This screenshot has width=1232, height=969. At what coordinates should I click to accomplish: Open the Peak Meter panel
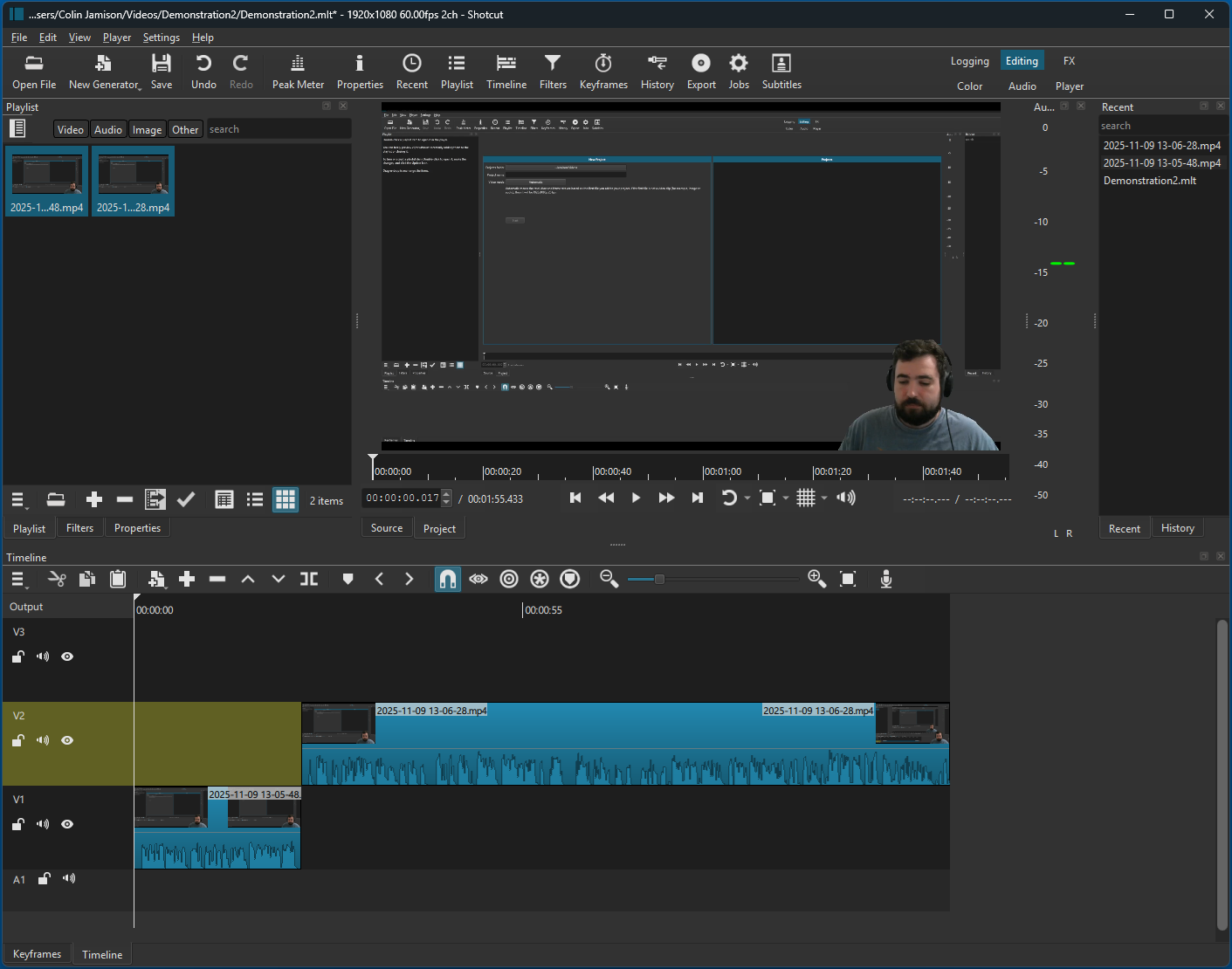(x=298, y=70)
